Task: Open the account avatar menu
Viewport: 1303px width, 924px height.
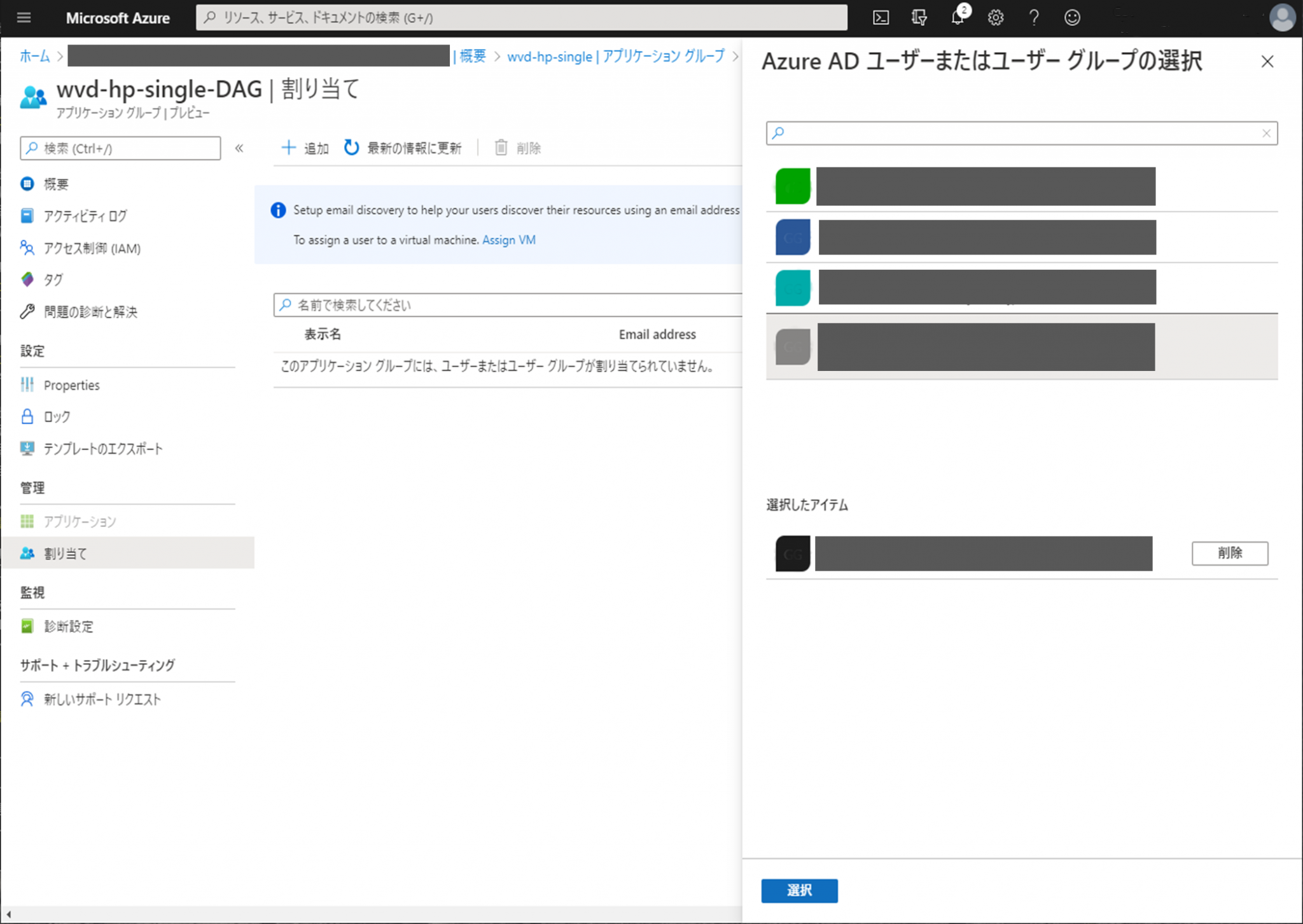Action: tap(1283, 17)
